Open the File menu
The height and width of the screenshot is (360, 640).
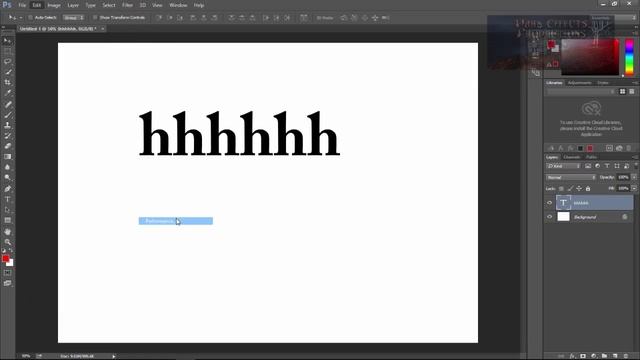pos(22,5)
